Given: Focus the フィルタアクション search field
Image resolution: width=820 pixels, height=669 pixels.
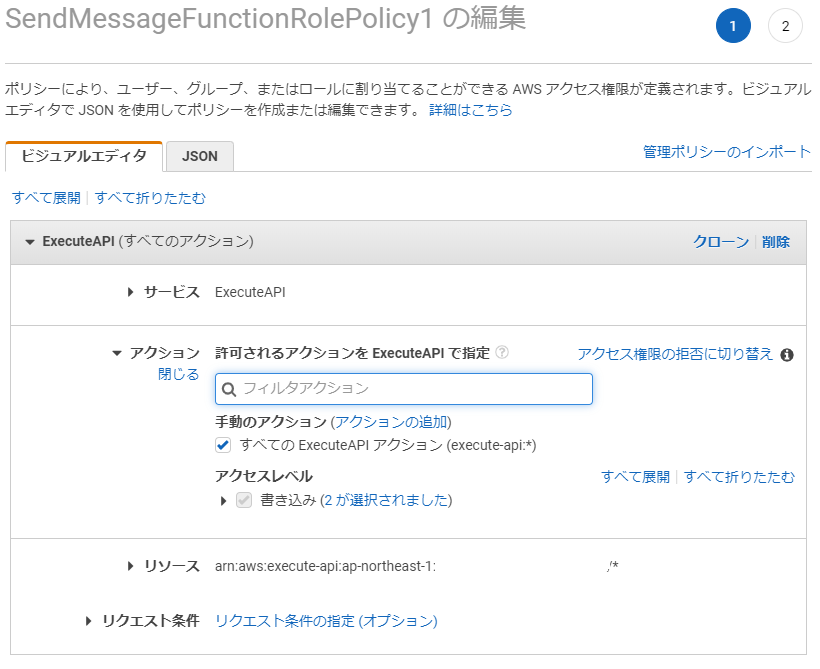Looking at the screenshot, I should click(x=404, y=389).
